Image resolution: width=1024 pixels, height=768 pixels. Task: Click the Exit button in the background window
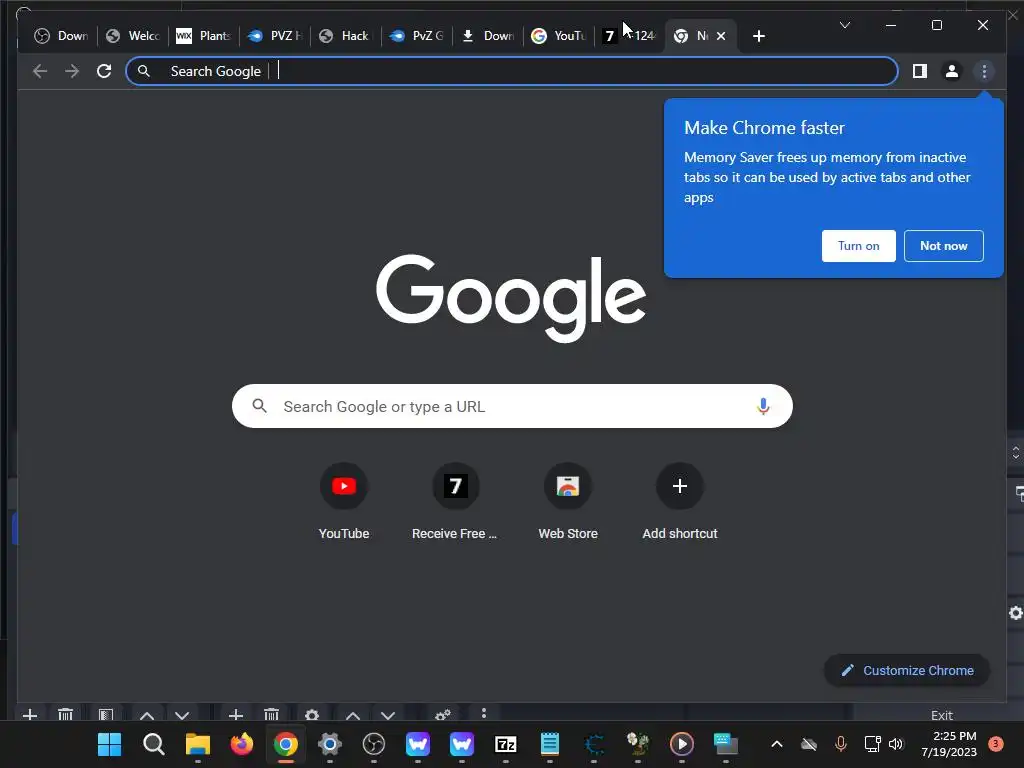pyautogui.click(x=941, y=715)
